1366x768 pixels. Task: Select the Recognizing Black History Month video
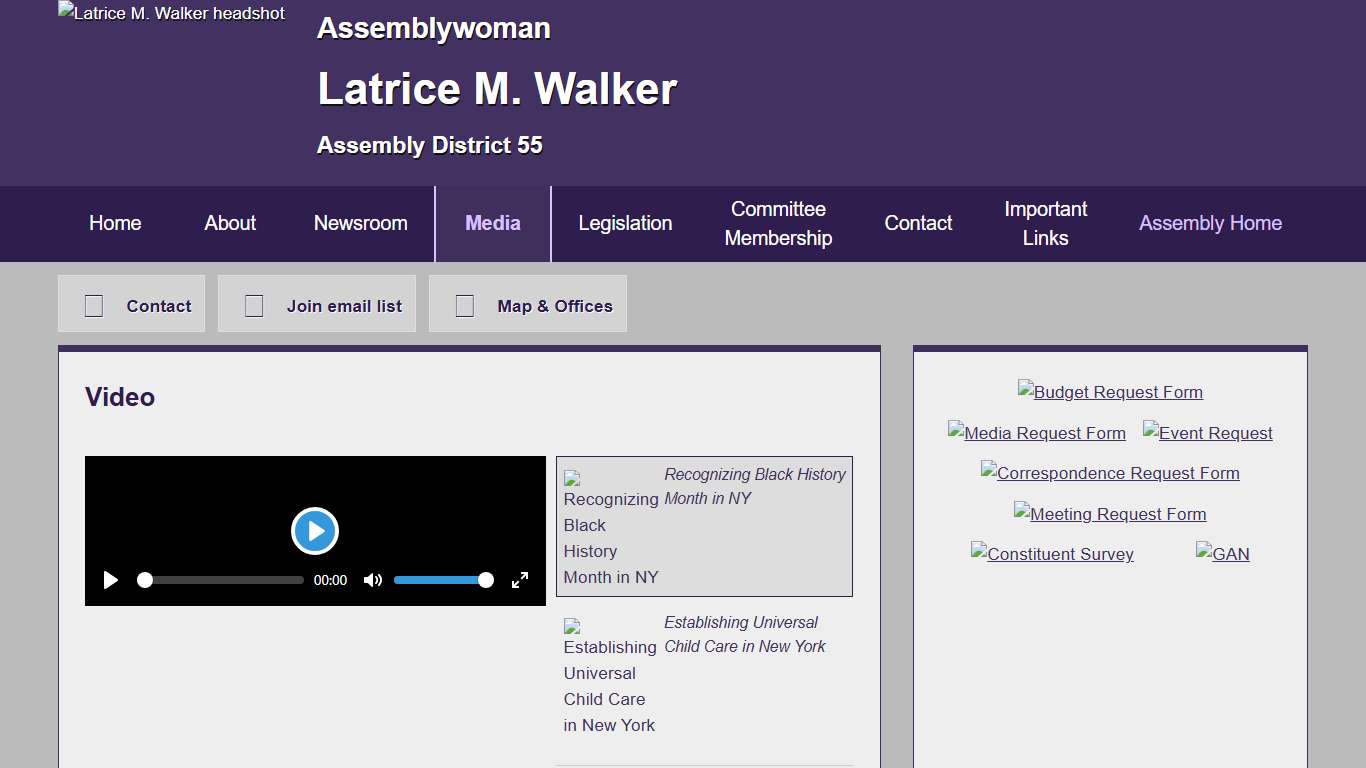click(704, 527)
